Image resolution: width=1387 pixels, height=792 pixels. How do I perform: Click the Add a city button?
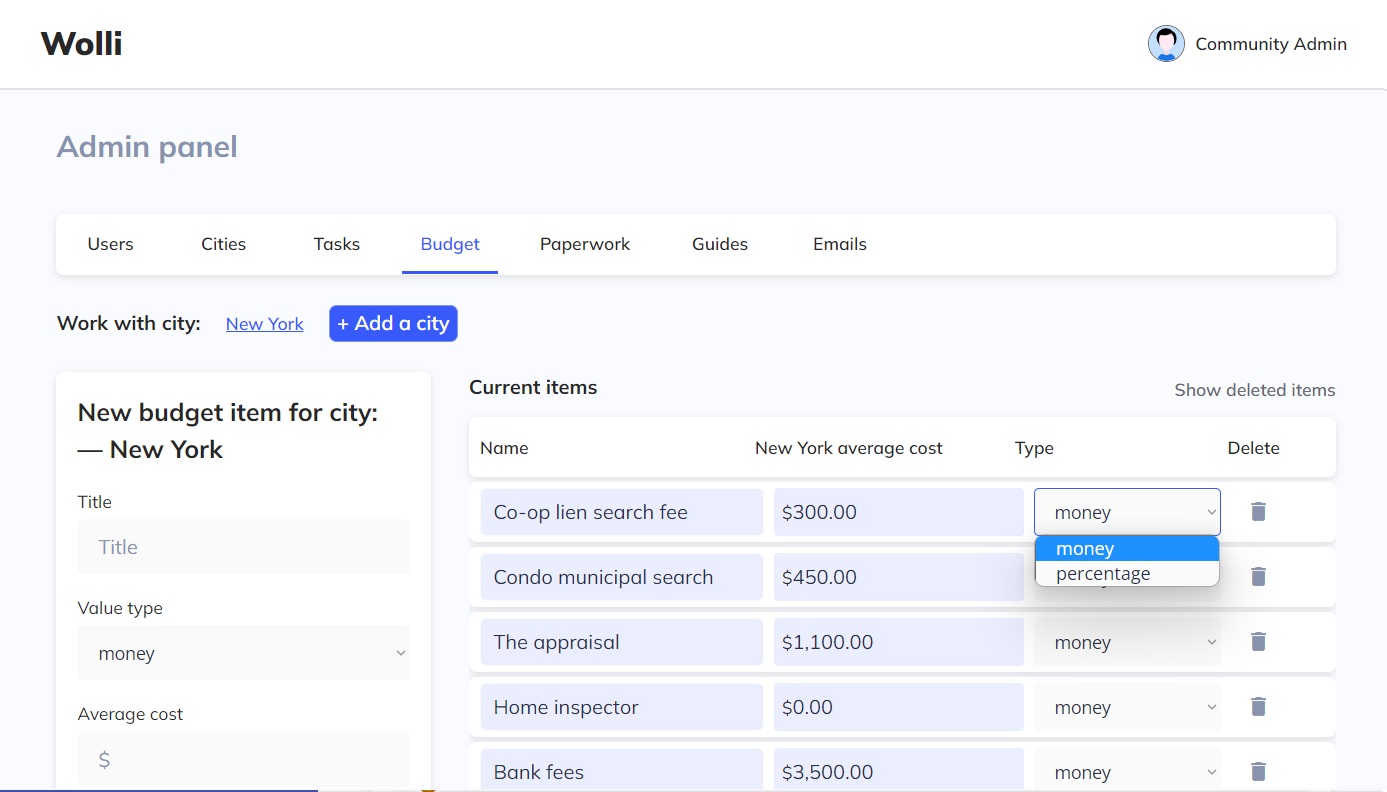tap(393, 323)
